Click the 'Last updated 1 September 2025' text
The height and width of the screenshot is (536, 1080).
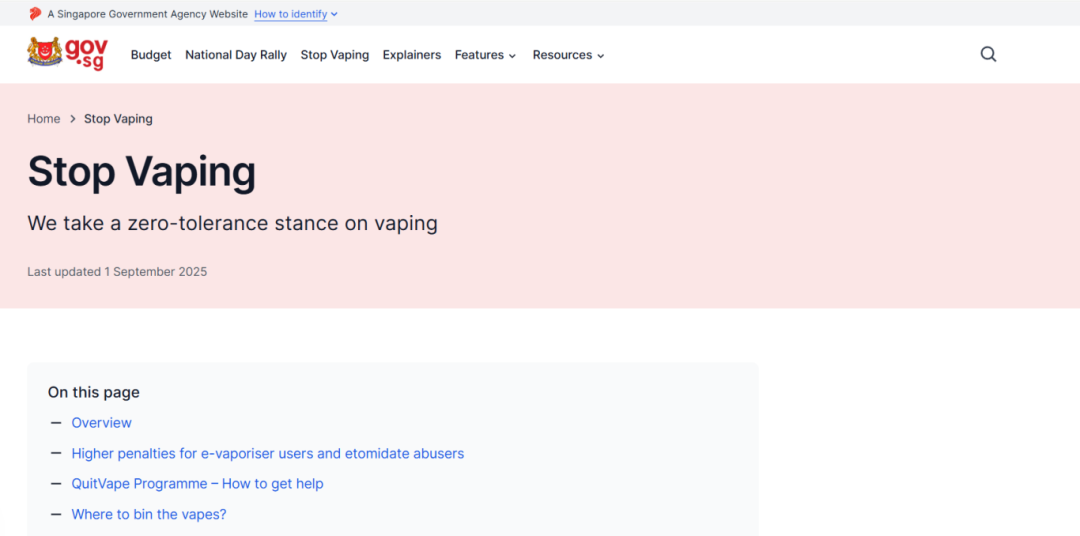117,272
